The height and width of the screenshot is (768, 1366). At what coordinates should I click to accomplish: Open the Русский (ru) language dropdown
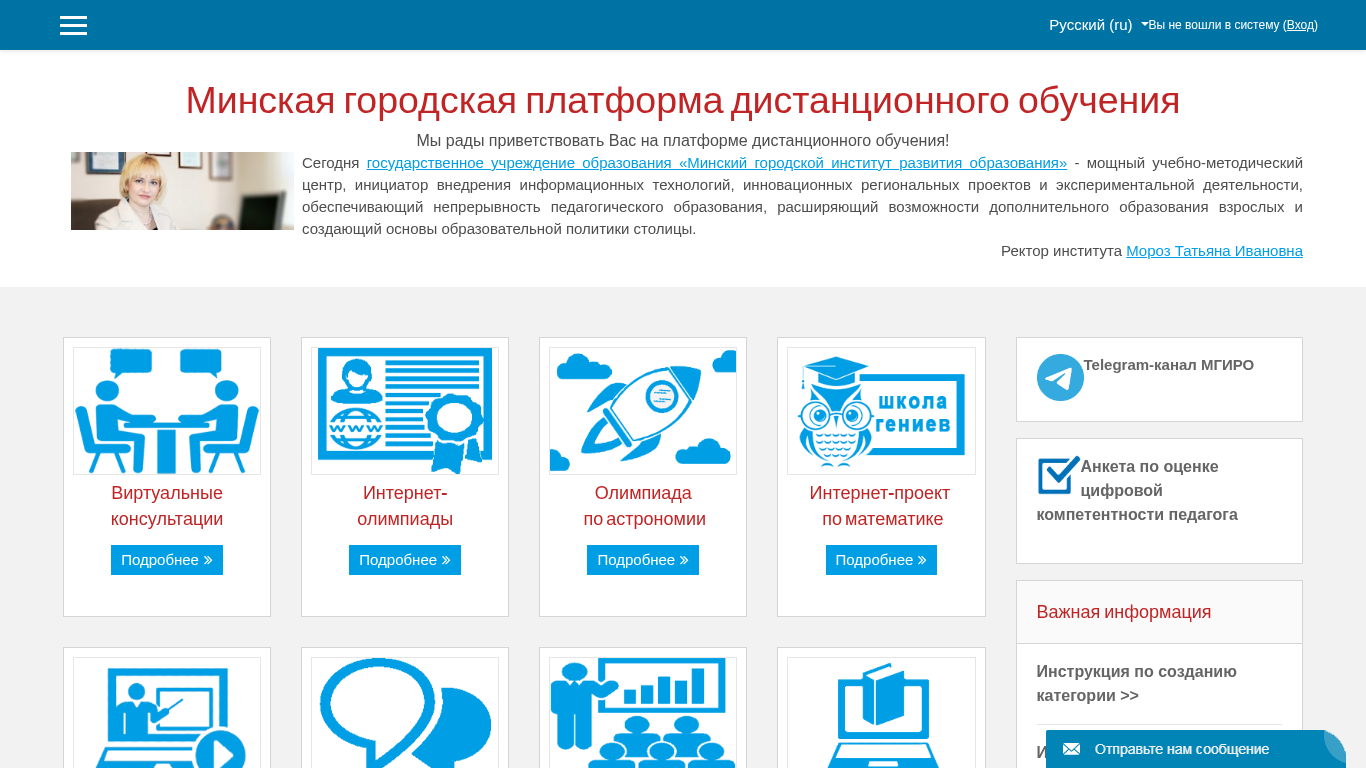[1098, 25]
